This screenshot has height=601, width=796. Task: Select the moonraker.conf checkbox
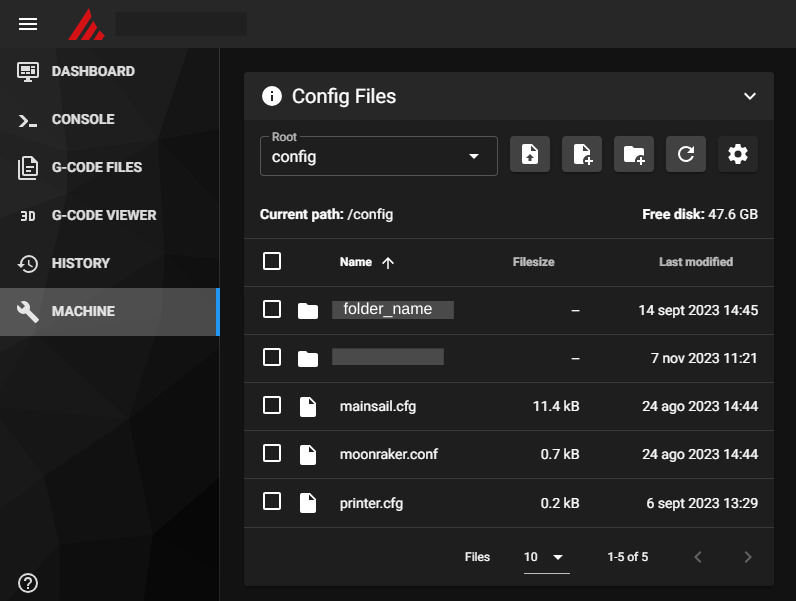(x=272, y=453)
